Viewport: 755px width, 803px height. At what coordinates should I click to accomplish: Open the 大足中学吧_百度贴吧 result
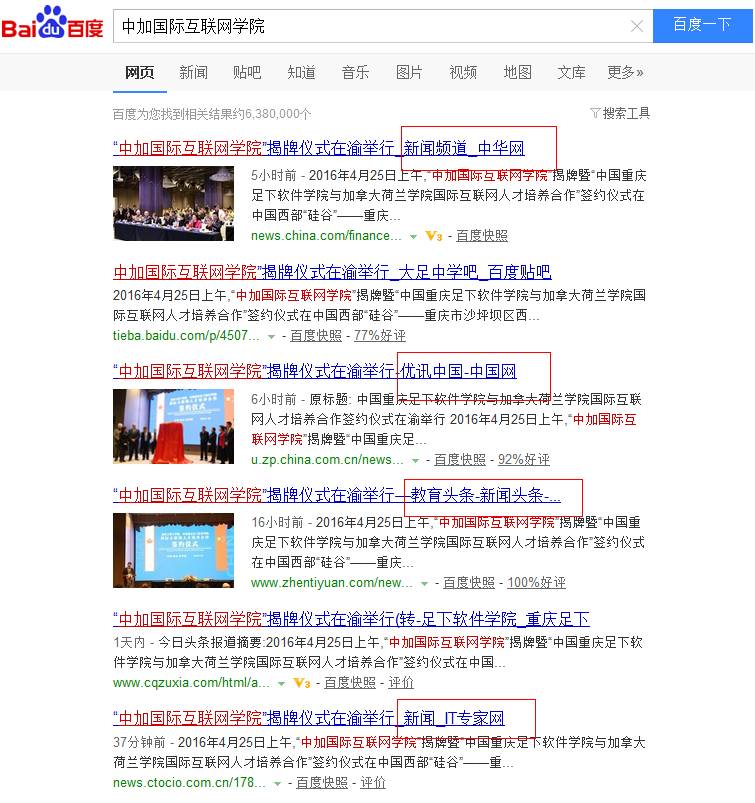[332, 272]
